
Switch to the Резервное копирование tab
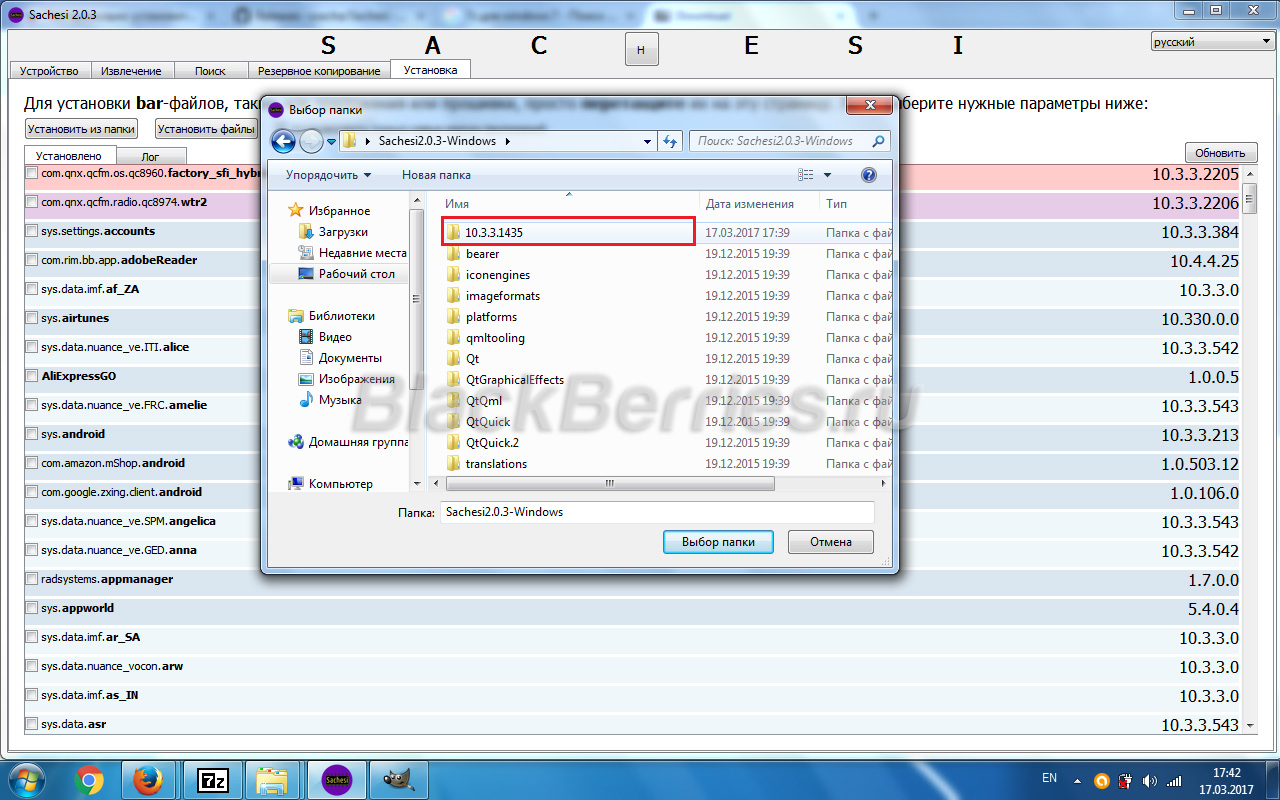[318, 71]
